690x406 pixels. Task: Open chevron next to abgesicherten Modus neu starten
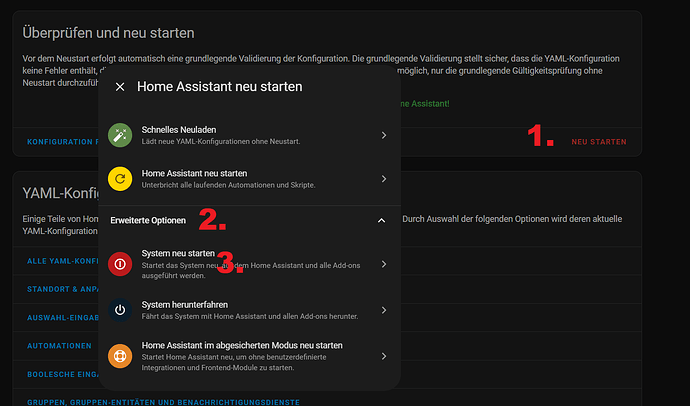(384, 356)
